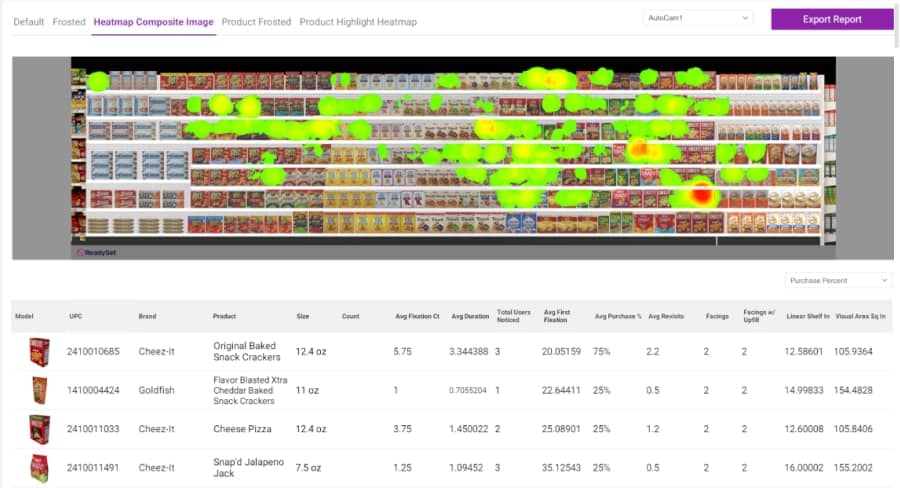This screenshot has height=488, width=900.
Task: Sort by the Avg Purchase % column header
Action: click(615, 317)
